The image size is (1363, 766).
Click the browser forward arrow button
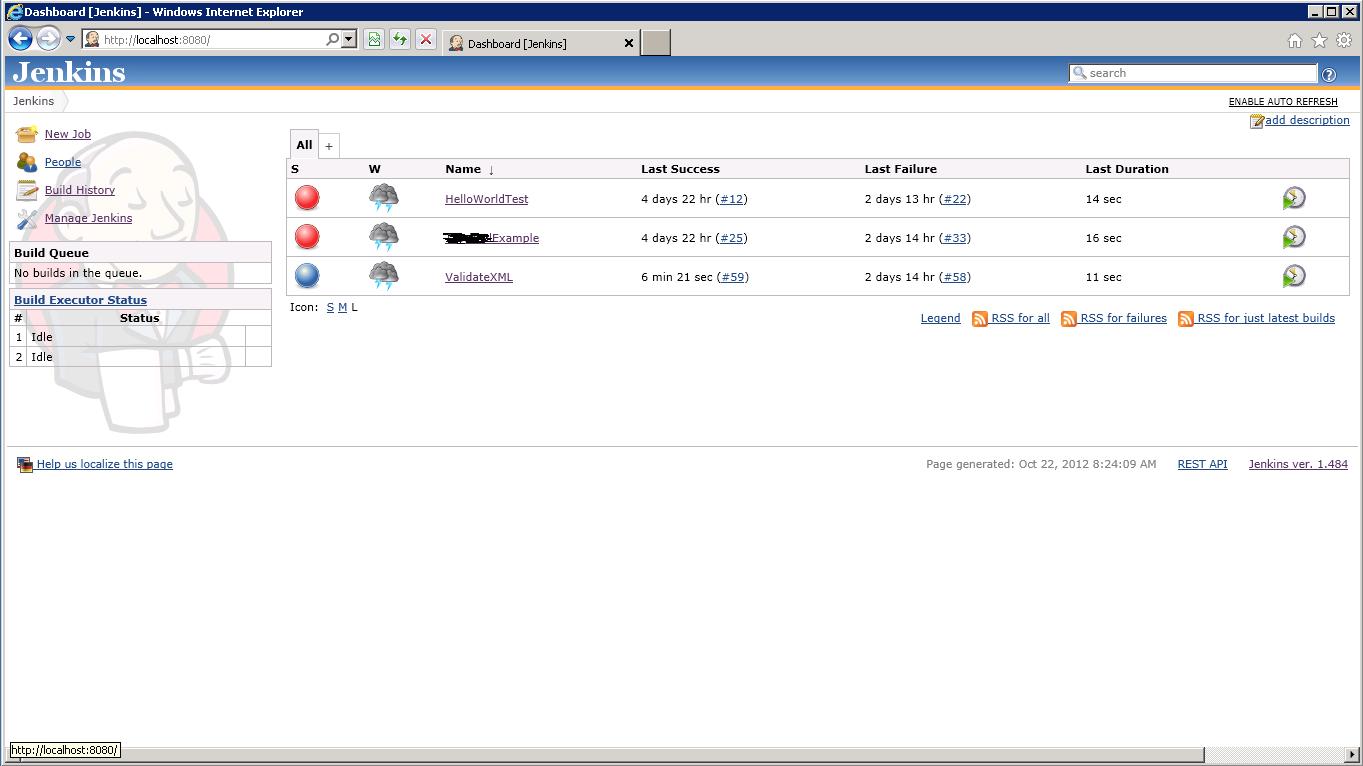click(x=48, y=39)
